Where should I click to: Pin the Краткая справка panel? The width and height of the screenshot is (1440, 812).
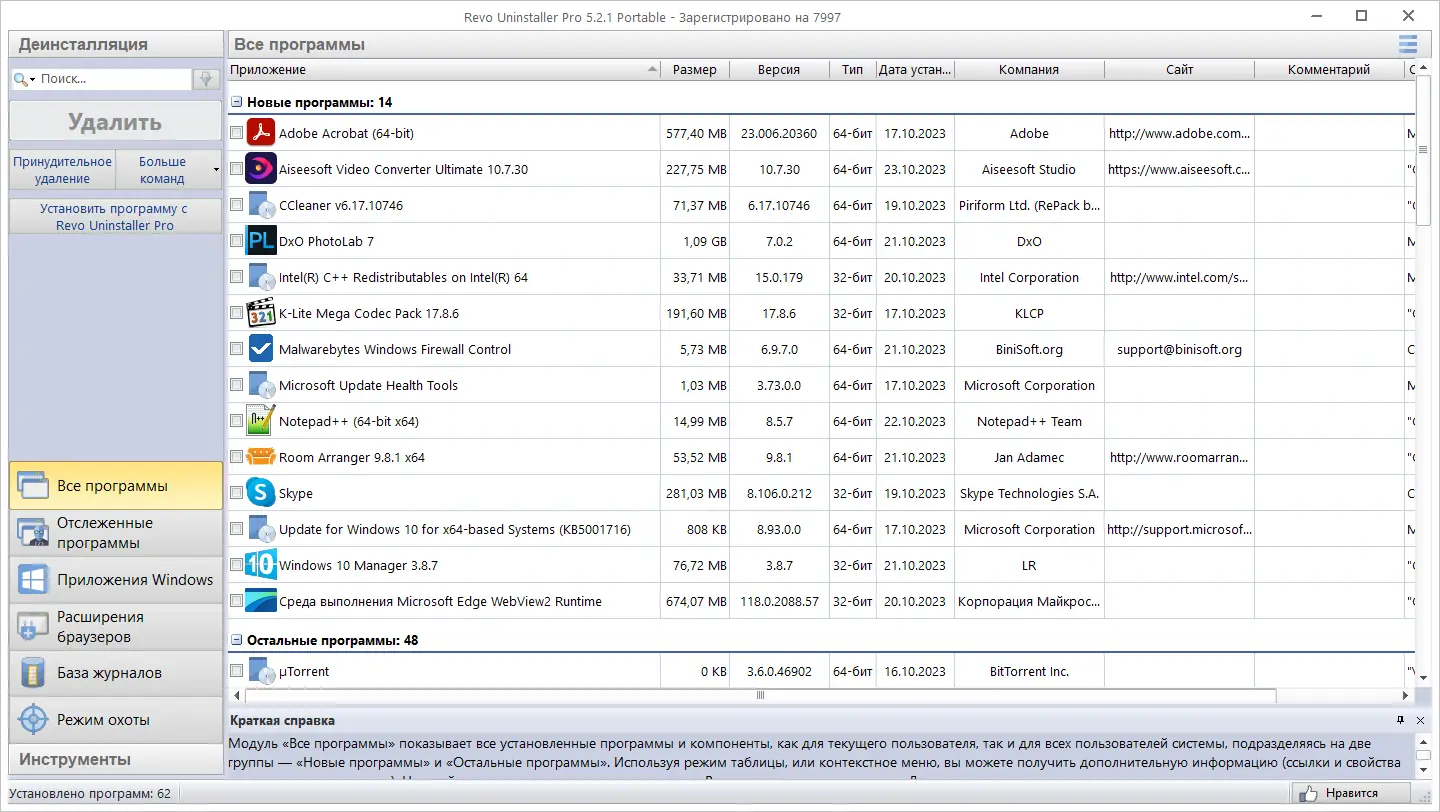tap(1401, 720)
